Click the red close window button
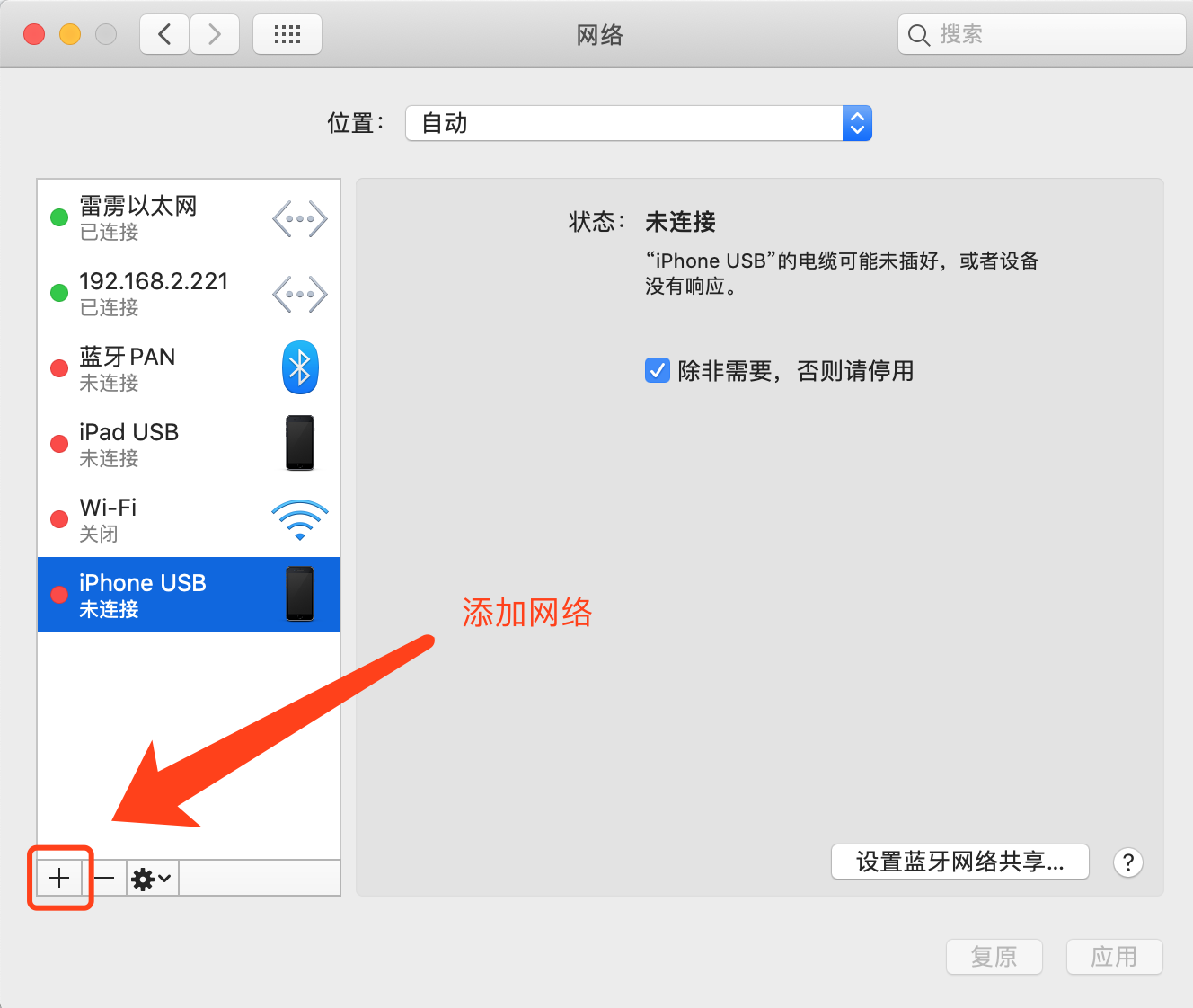 [x=34, y=34]
